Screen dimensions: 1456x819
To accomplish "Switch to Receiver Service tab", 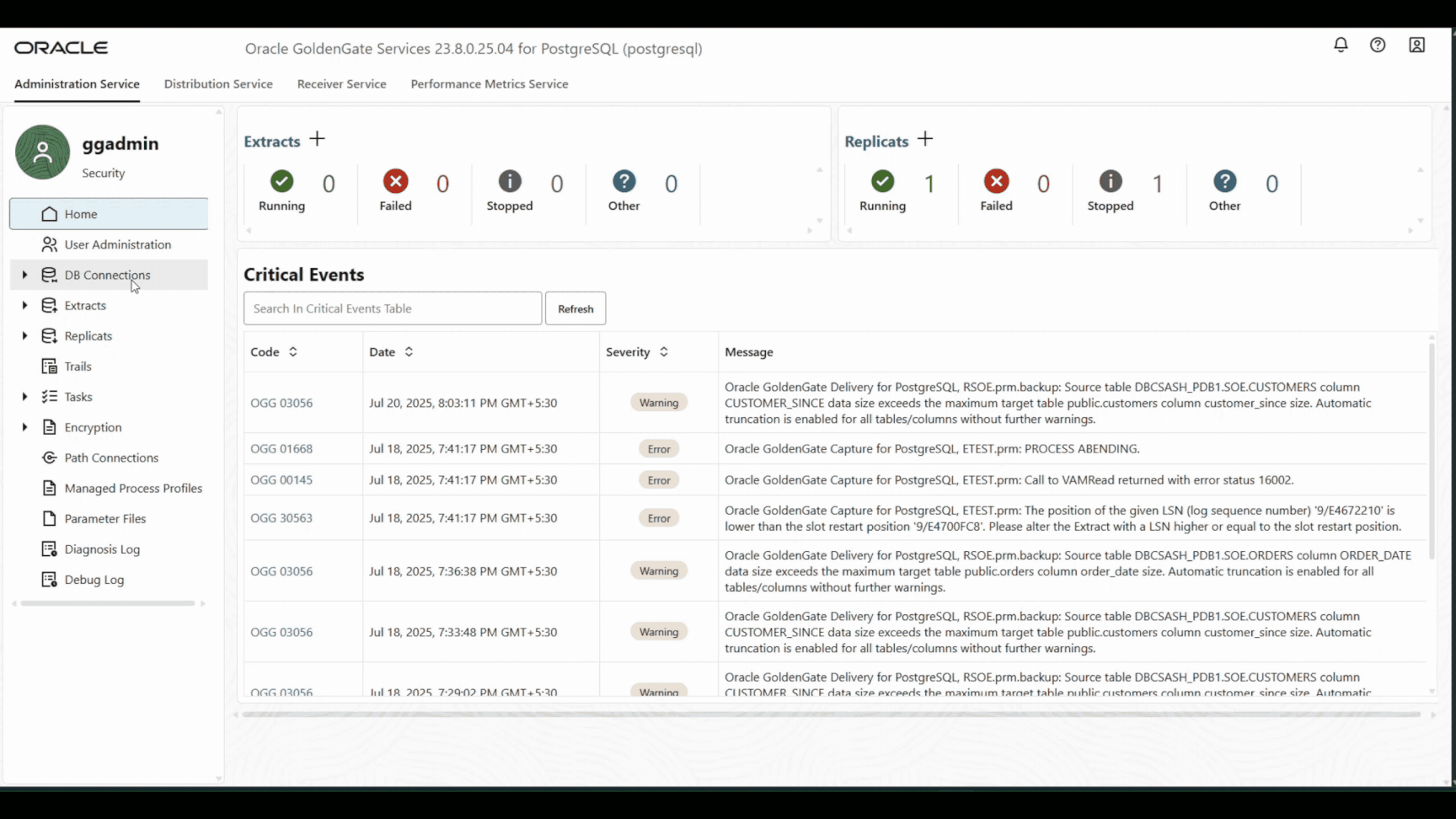I will [341, 84].
